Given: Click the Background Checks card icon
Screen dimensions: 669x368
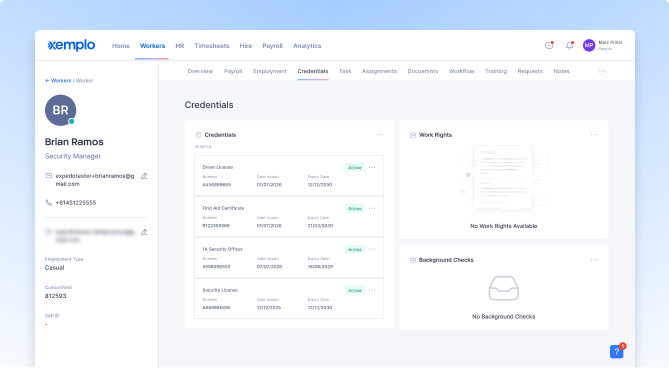Looking at the screenshot, I should (x=413, y=260).
